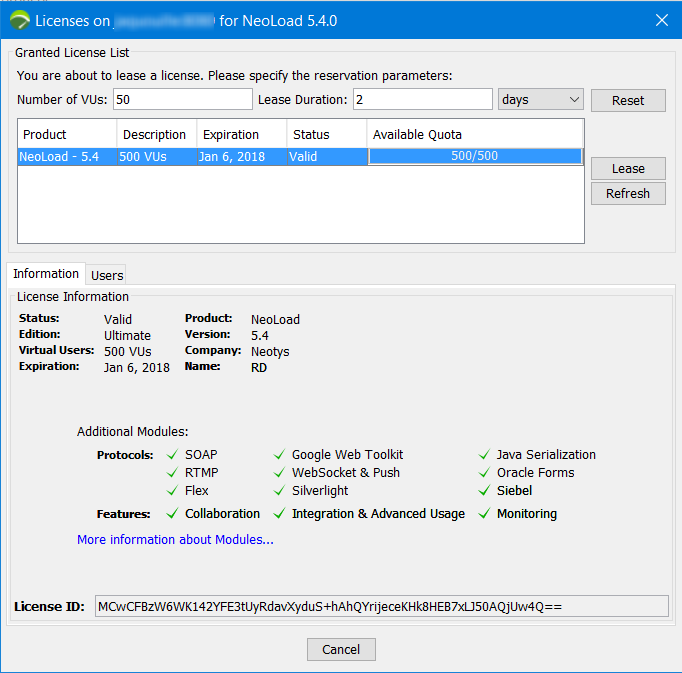Click the Siebel protocol checkmark icon
Screen dimensions: 682x673
point(485,491)
